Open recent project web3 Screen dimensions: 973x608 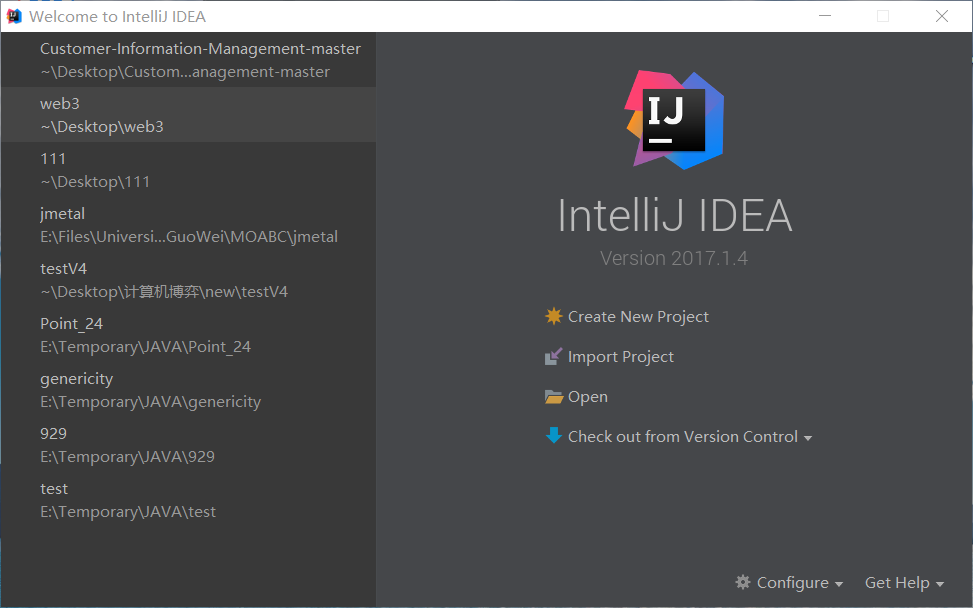pos(189,115)
